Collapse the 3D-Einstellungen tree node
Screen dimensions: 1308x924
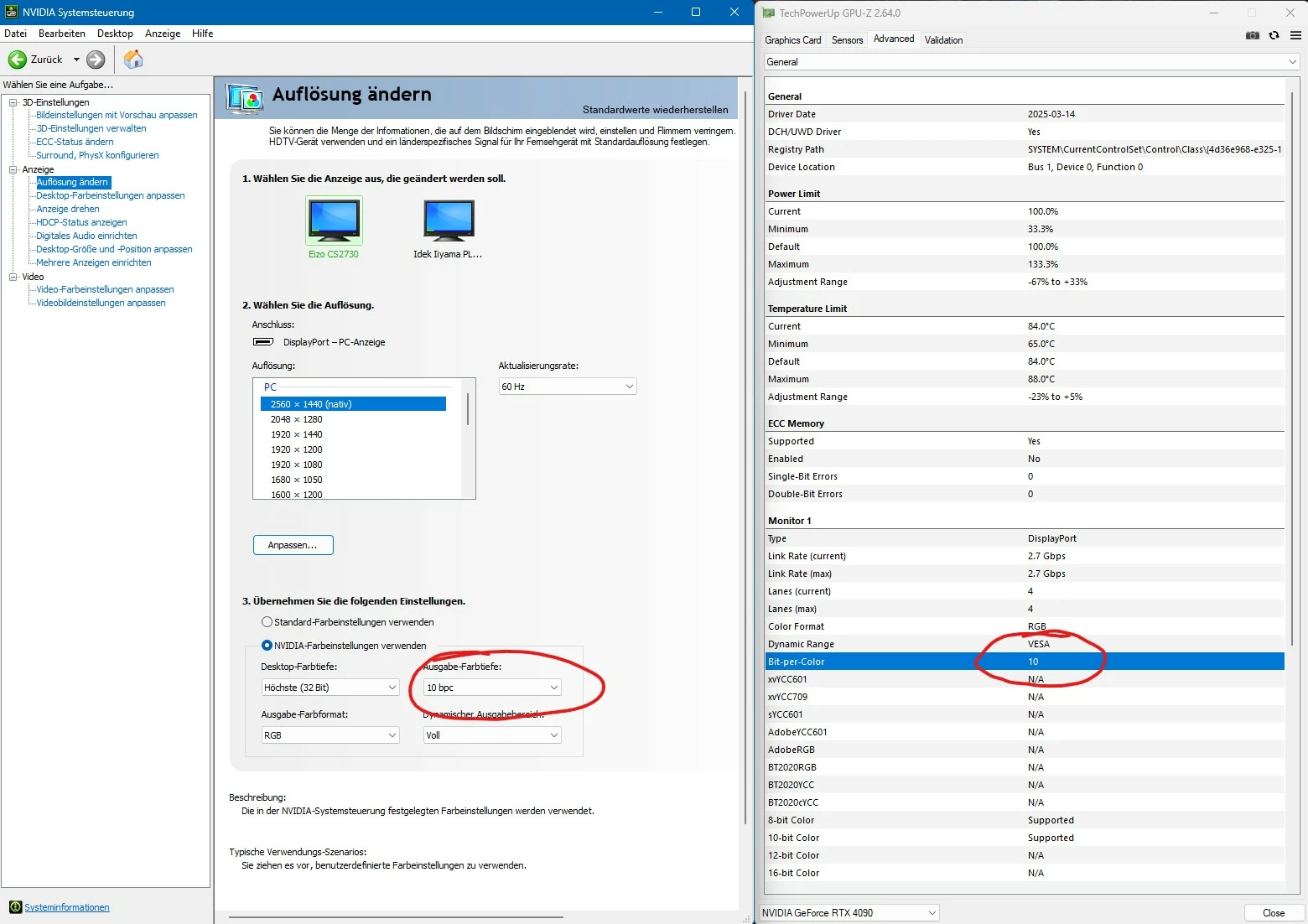pyautogui.click(x=13, y=102)
